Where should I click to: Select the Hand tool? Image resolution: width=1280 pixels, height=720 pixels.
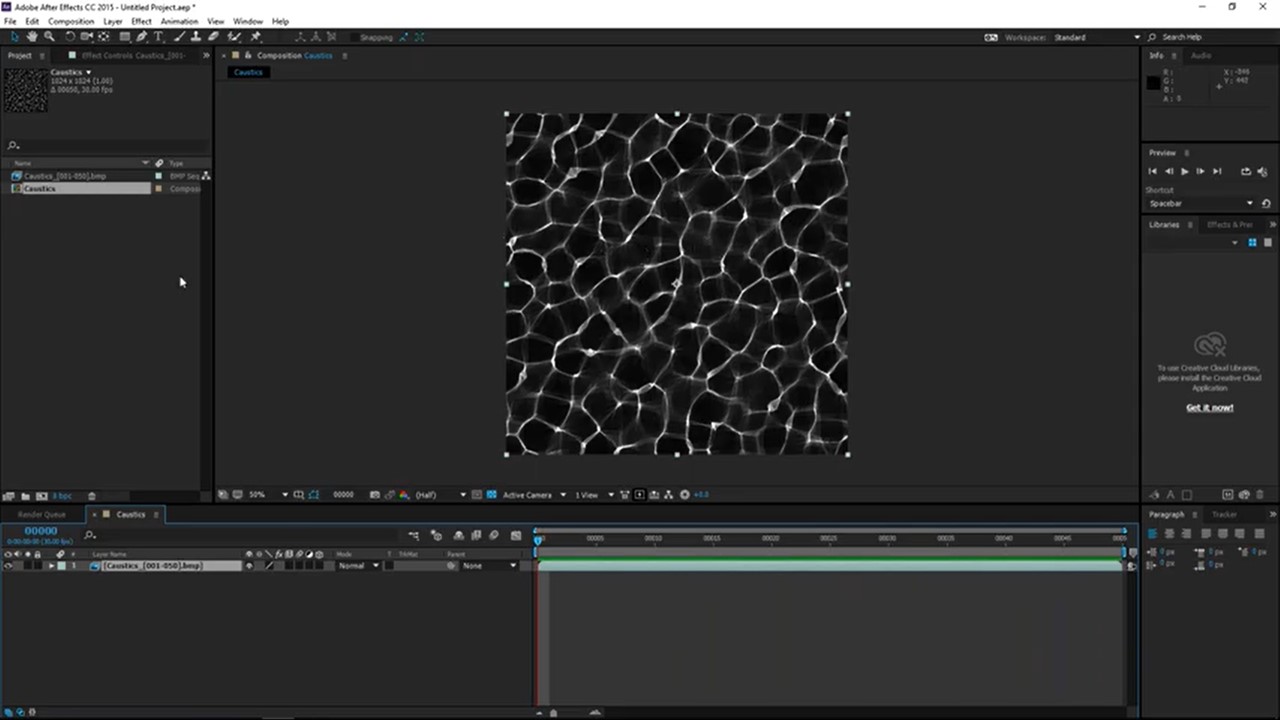tap(31, 37)
